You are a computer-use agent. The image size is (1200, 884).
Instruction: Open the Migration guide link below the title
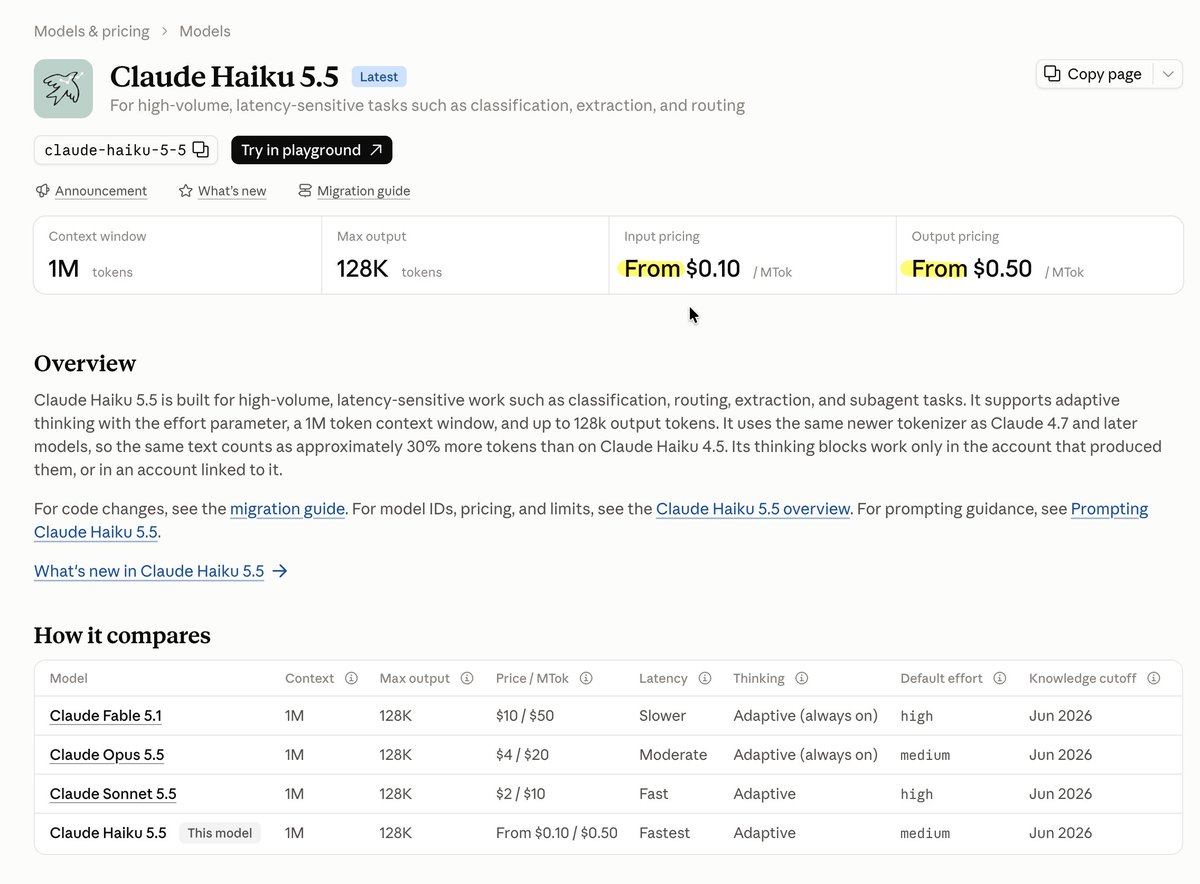364,191
